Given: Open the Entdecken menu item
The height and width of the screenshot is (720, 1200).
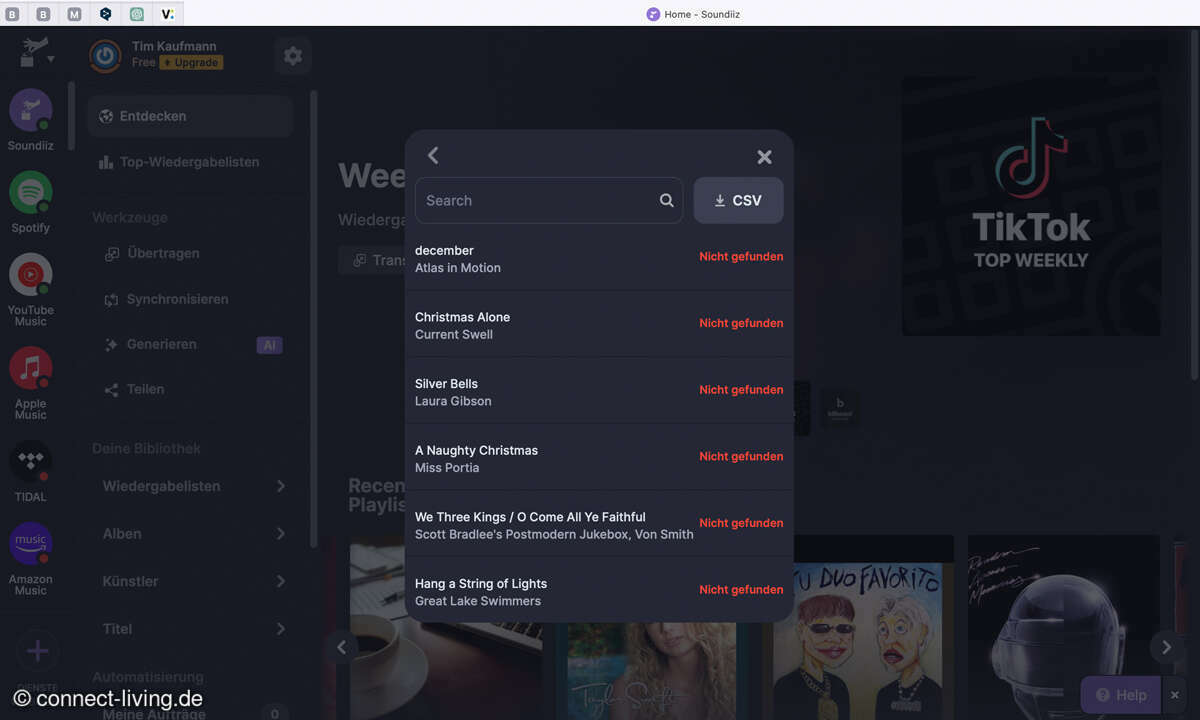Looking at the screenshot, I should click(x=190, y=116).
